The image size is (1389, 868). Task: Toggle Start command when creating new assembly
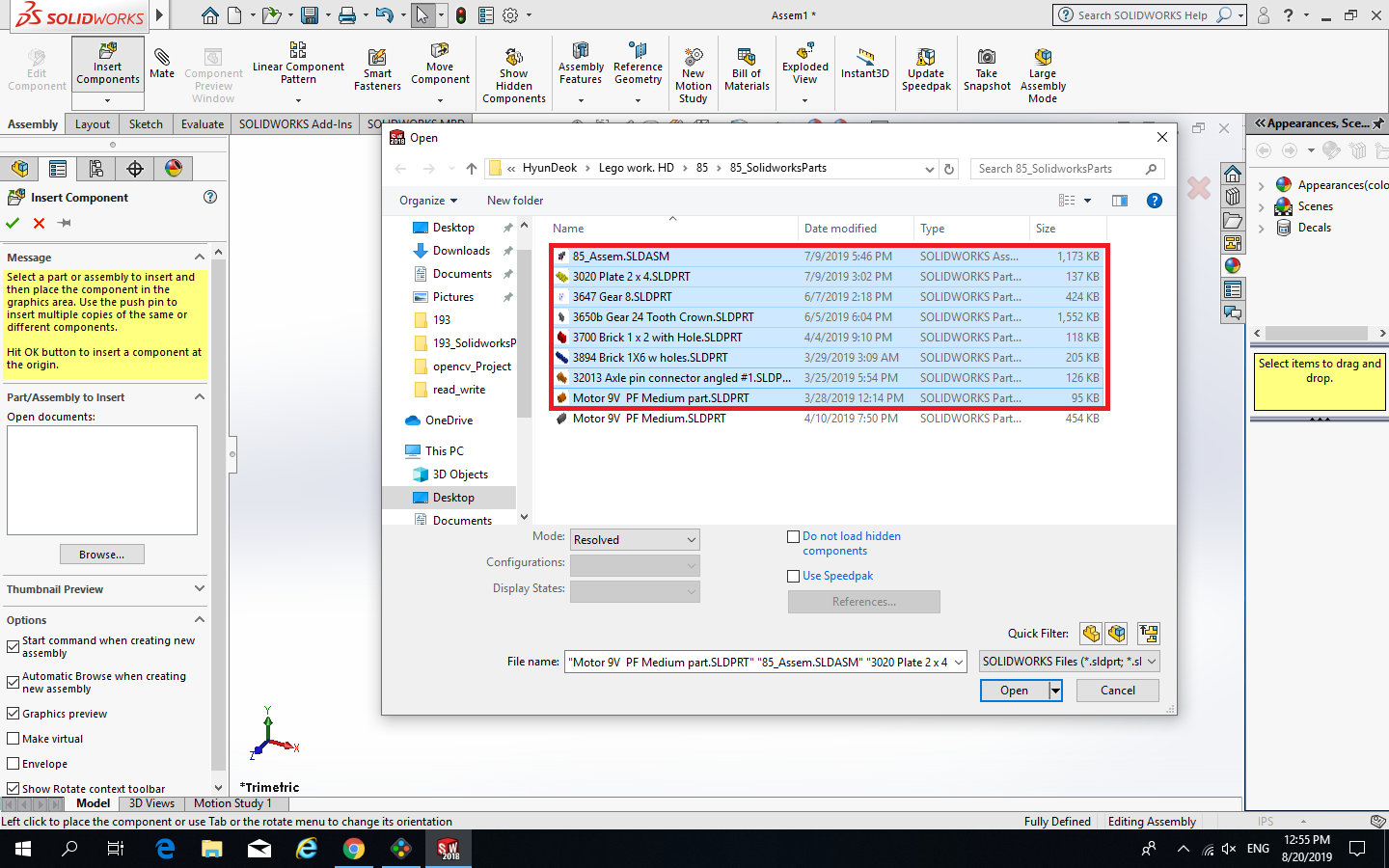pyautogui.click(x=14, y=646)
